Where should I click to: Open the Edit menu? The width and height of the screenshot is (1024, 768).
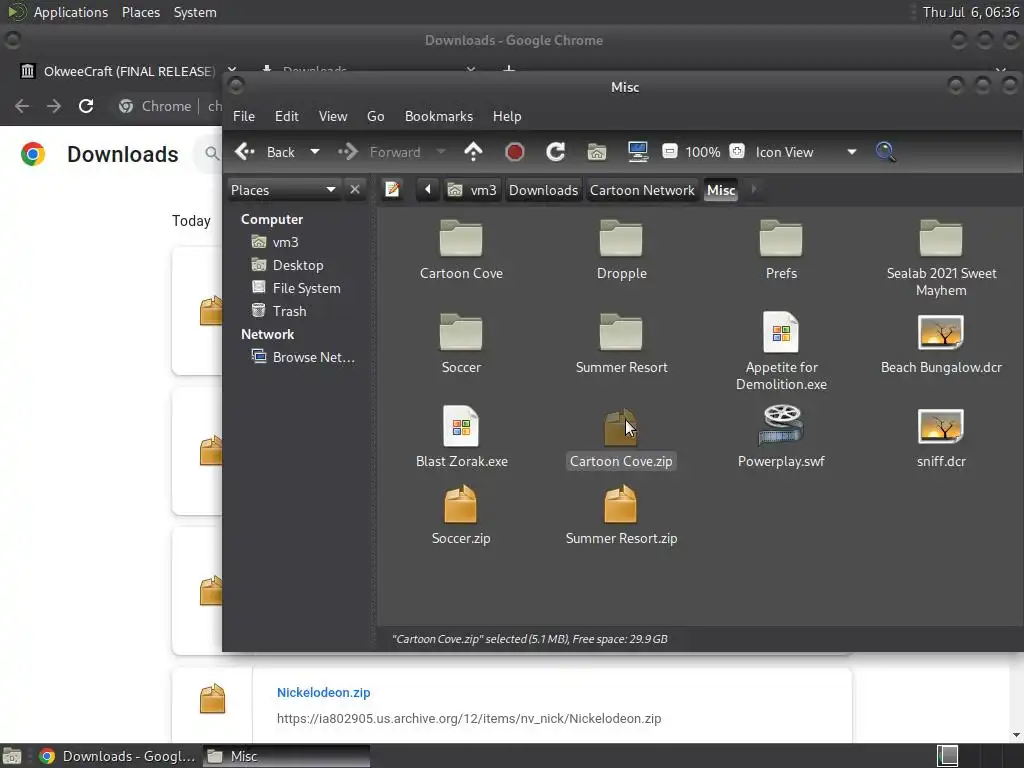coord(287,116)
